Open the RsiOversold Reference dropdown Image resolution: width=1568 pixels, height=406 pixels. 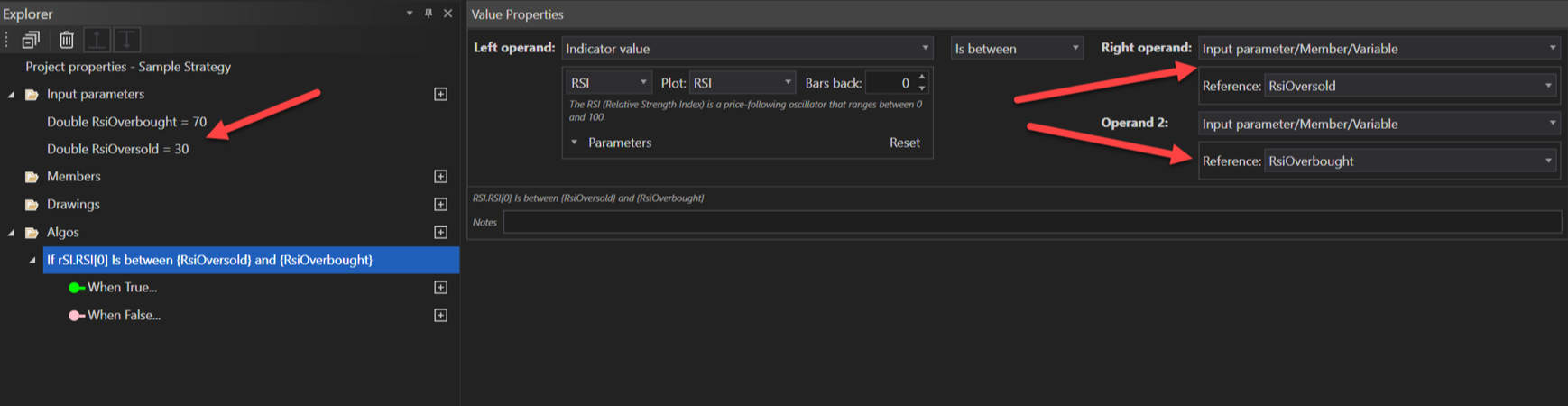[1410, 86]
